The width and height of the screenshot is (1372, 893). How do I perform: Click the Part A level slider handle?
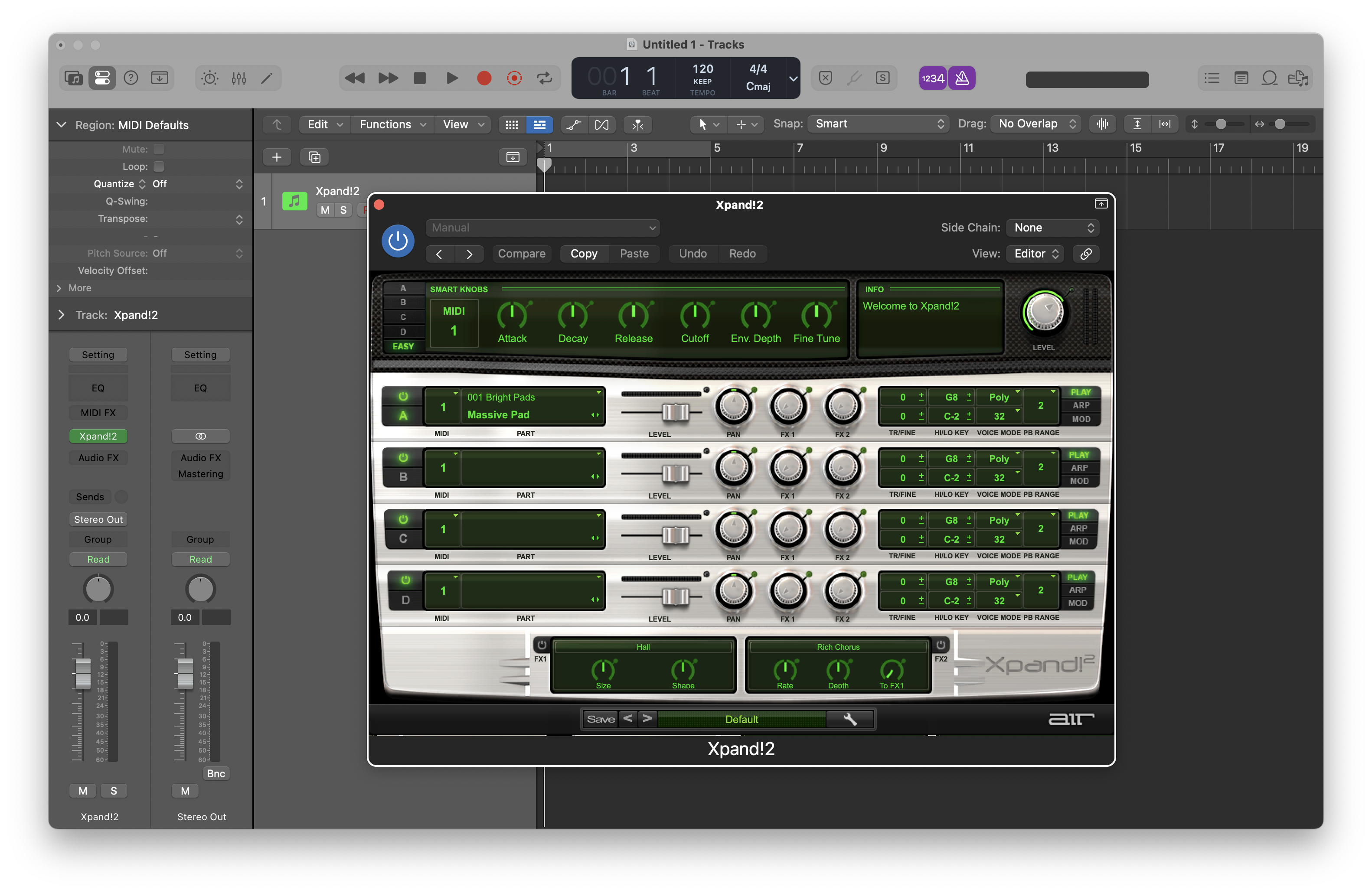(x=675, y=412)
